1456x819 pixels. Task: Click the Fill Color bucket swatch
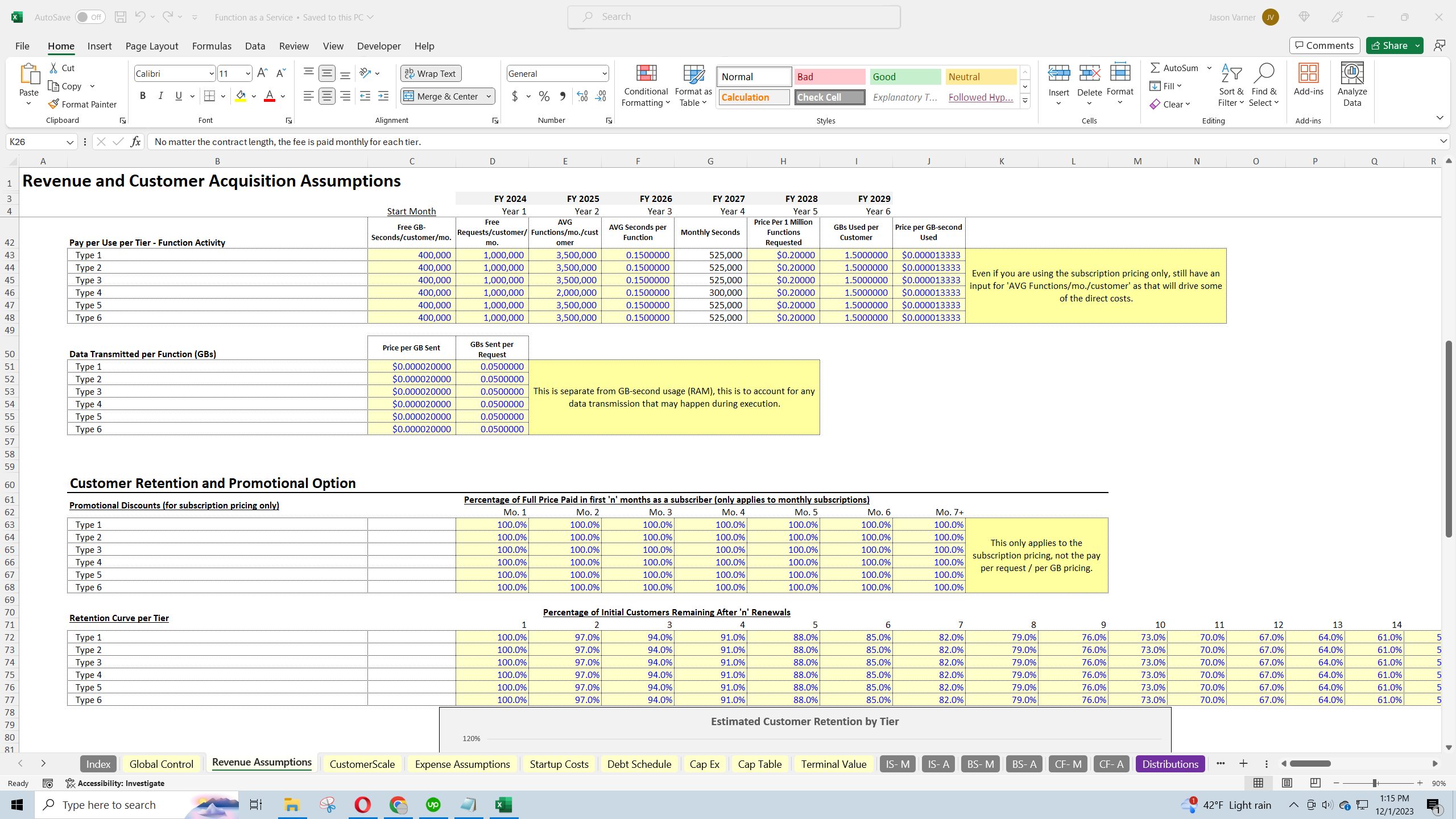(241, 96)
